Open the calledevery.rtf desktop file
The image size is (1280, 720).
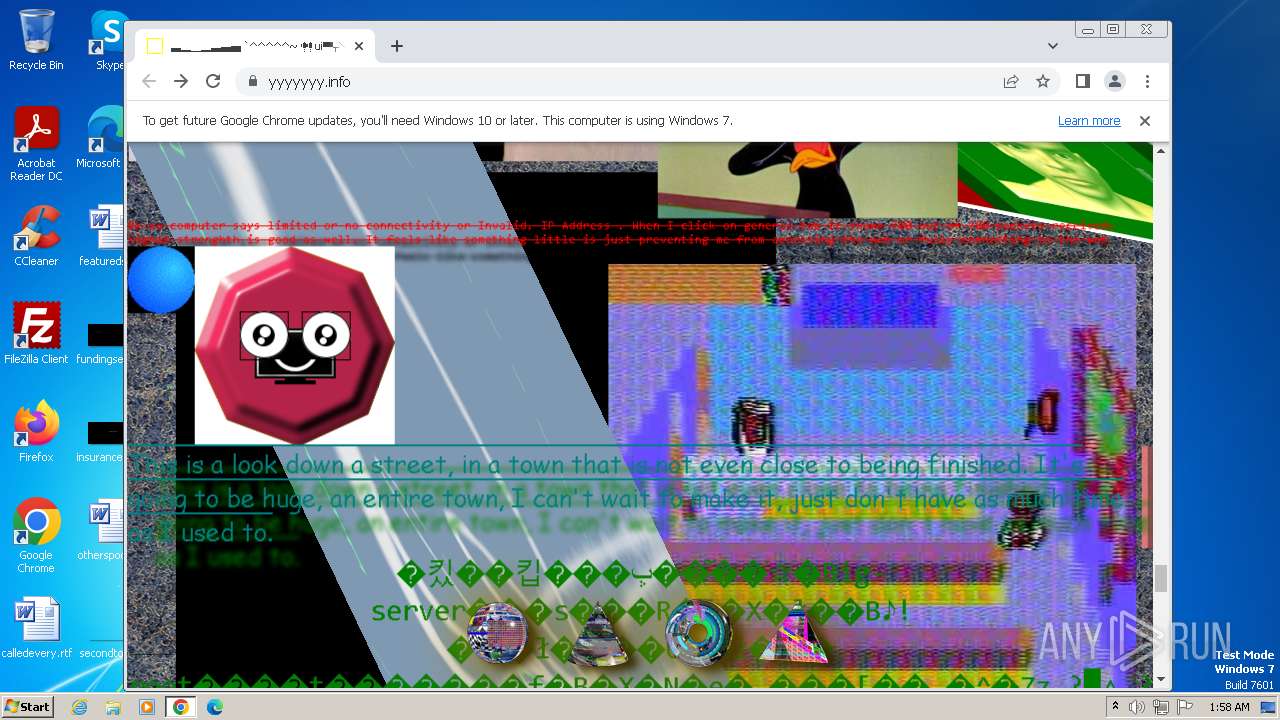37,628
